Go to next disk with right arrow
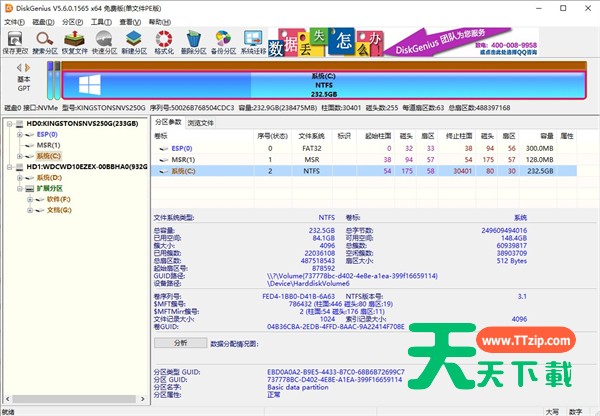600x416 pixels. 27,68
